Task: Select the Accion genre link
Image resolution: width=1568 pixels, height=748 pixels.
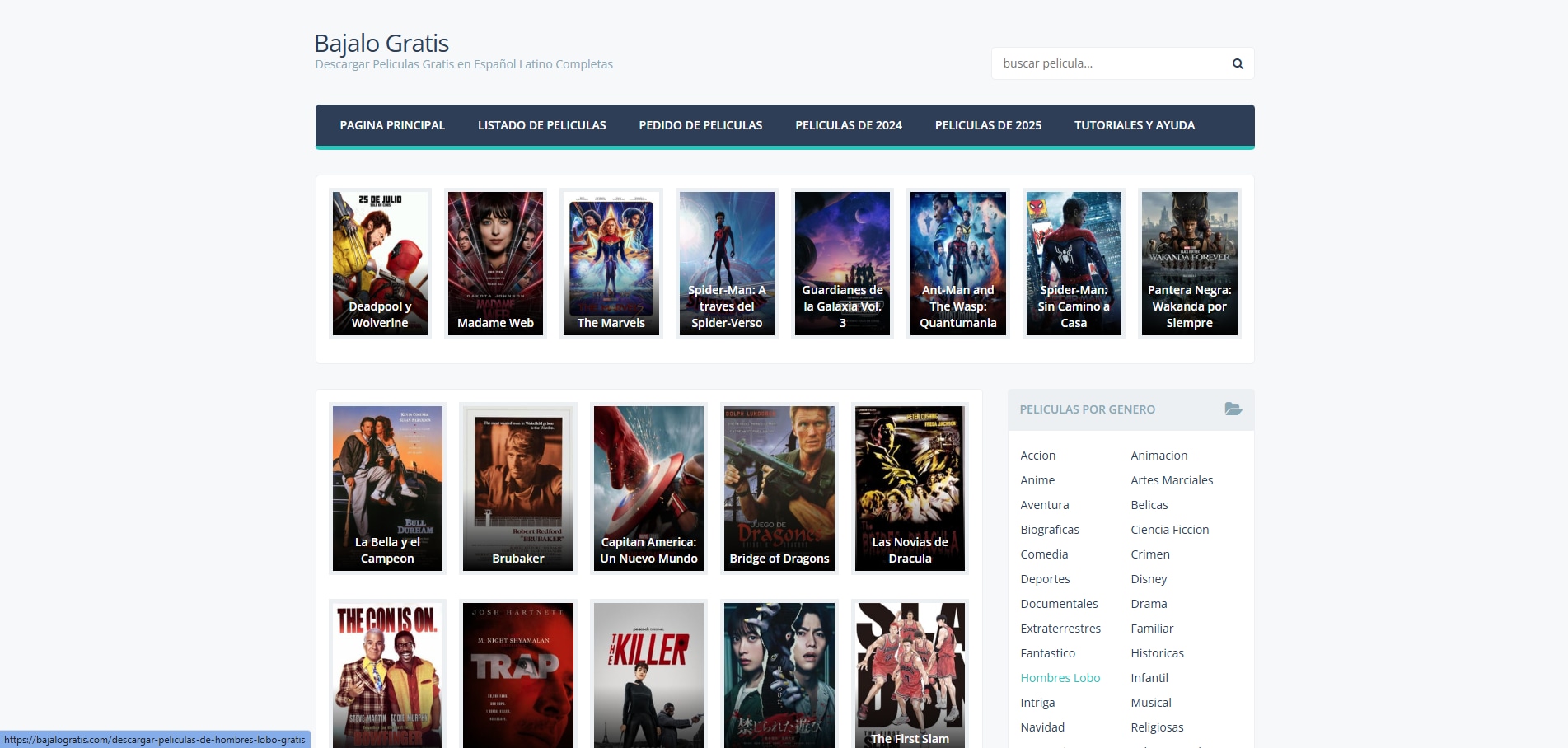Action: click(1037, 456)
